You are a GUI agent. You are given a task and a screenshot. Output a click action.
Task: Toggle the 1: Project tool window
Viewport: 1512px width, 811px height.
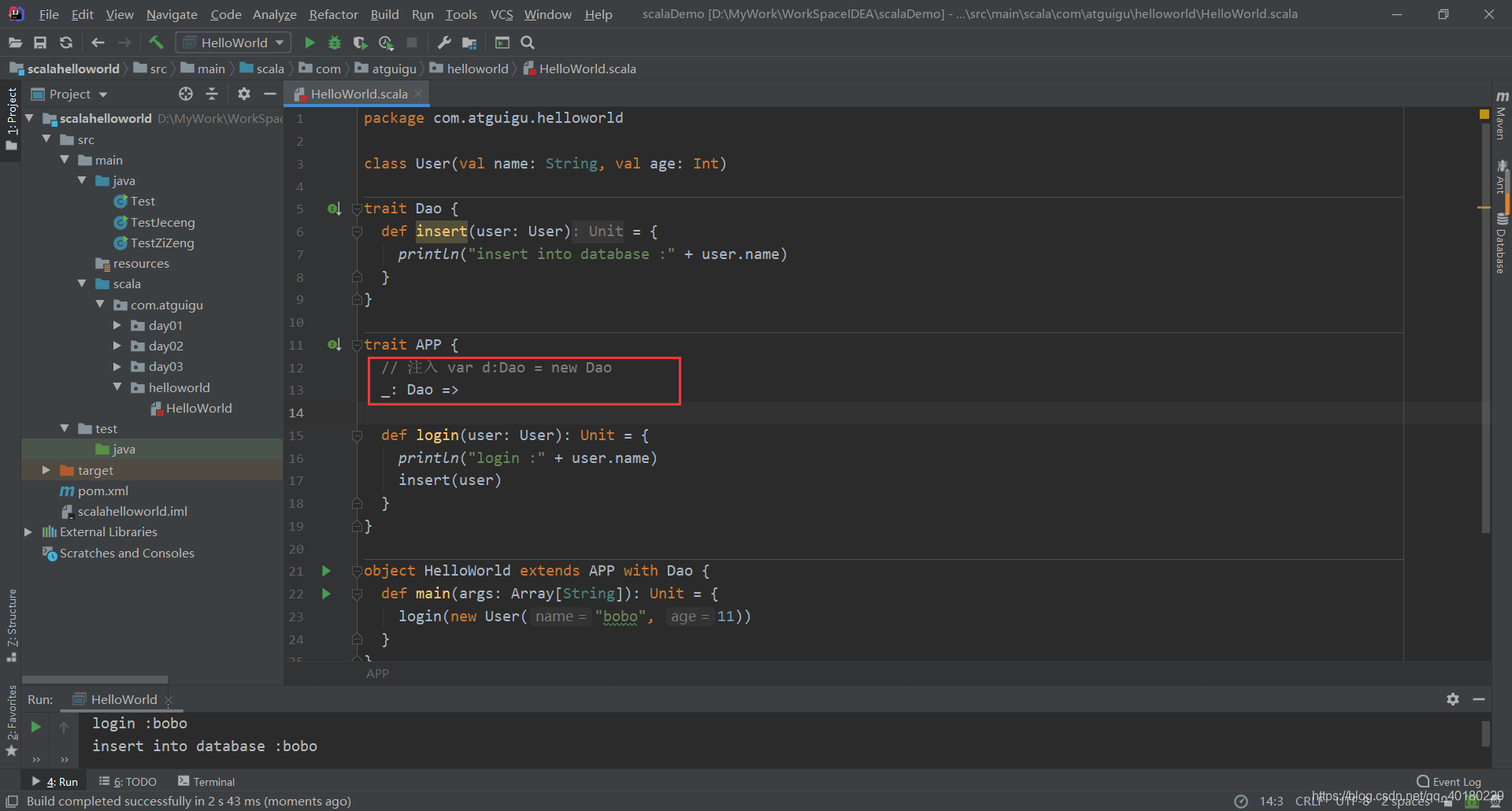11,120
